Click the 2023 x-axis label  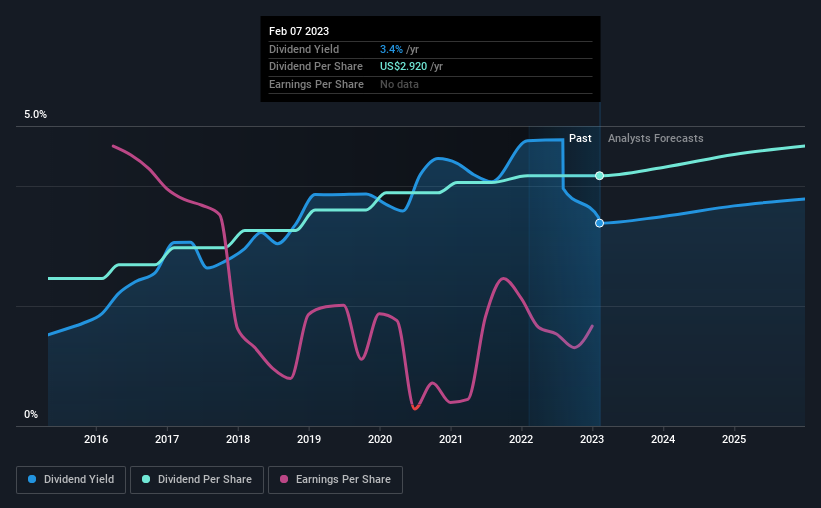[x=592, y=439]
